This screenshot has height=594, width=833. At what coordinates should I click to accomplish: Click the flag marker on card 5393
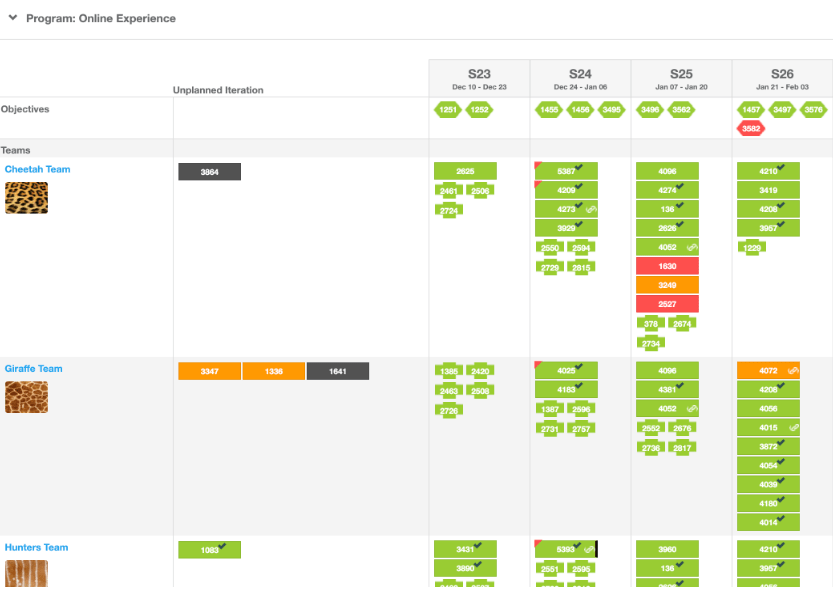[536, 543]
